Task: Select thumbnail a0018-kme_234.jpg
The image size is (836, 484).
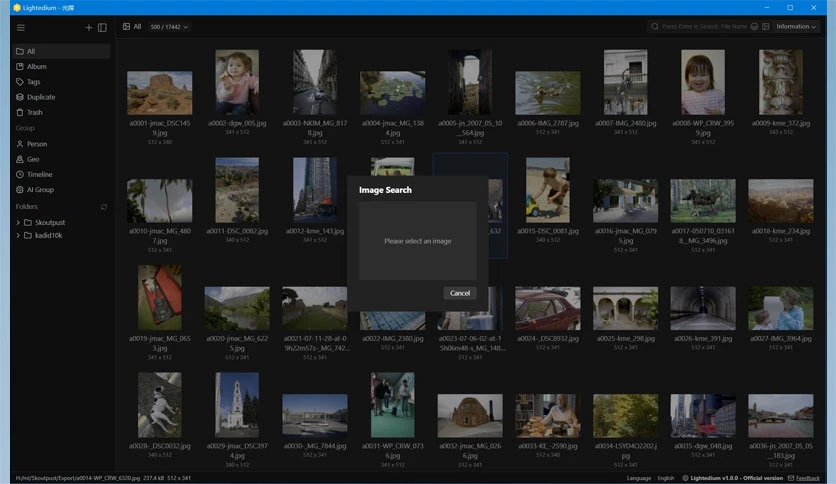Action: [x=781, y=200]
